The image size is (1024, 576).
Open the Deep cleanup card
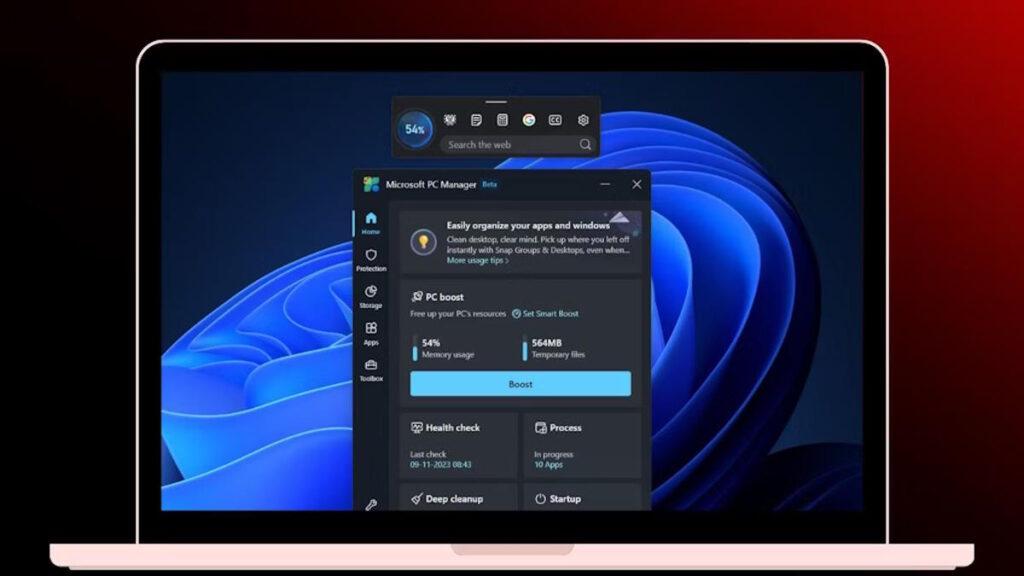coord(458,498)
